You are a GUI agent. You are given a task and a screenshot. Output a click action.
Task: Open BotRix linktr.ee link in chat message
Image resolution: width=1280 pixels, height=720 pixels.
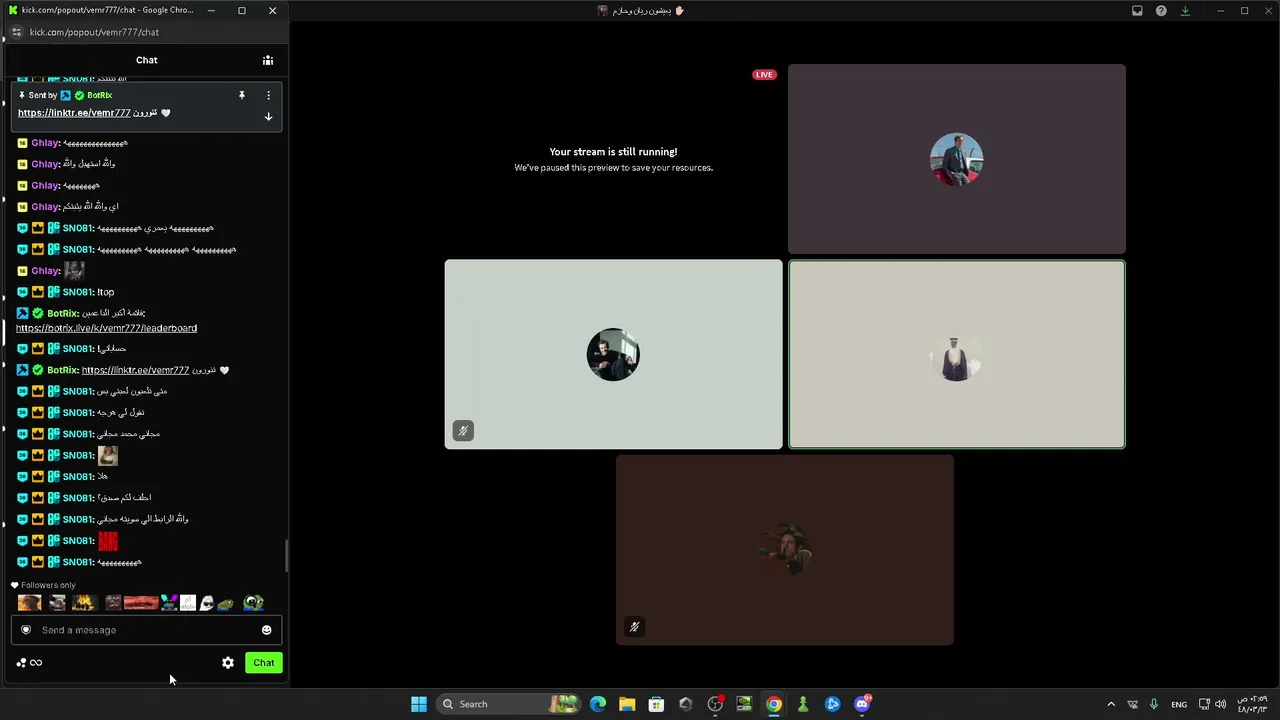[x=135, y=370]
